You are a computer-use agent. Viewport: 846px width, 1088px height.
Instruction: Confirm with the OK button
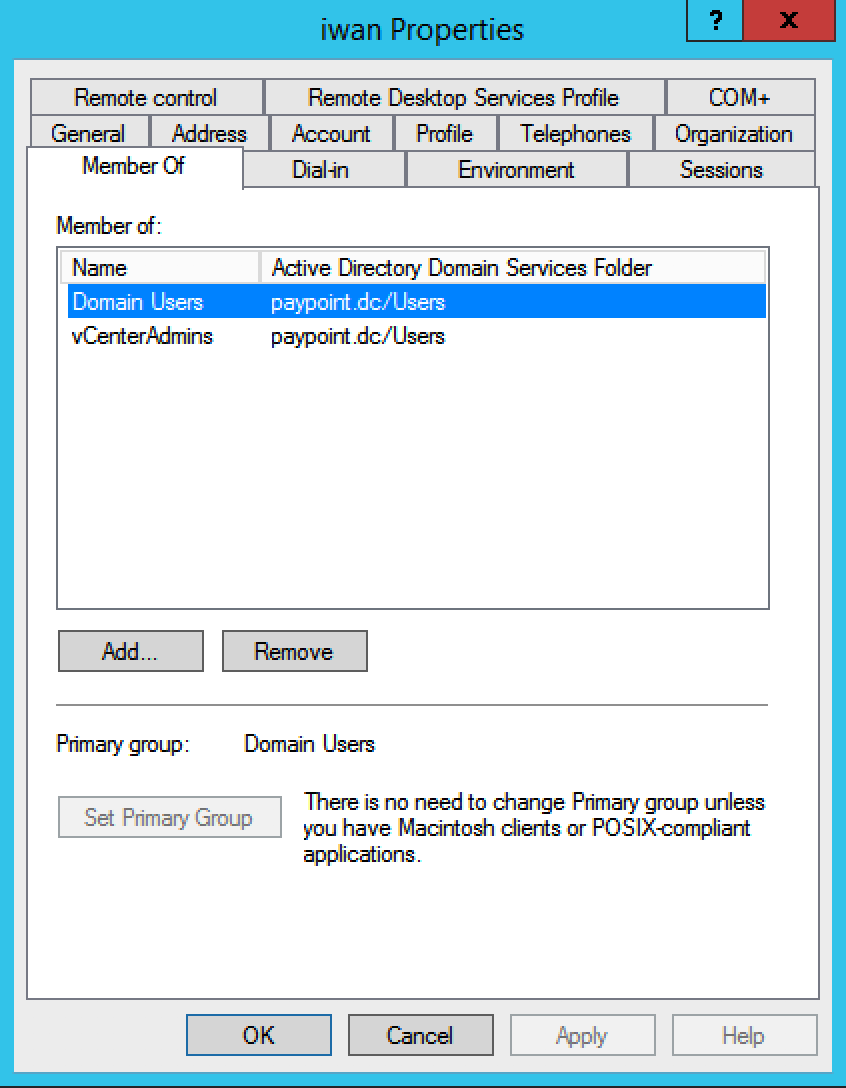(x=258, y=1036)
